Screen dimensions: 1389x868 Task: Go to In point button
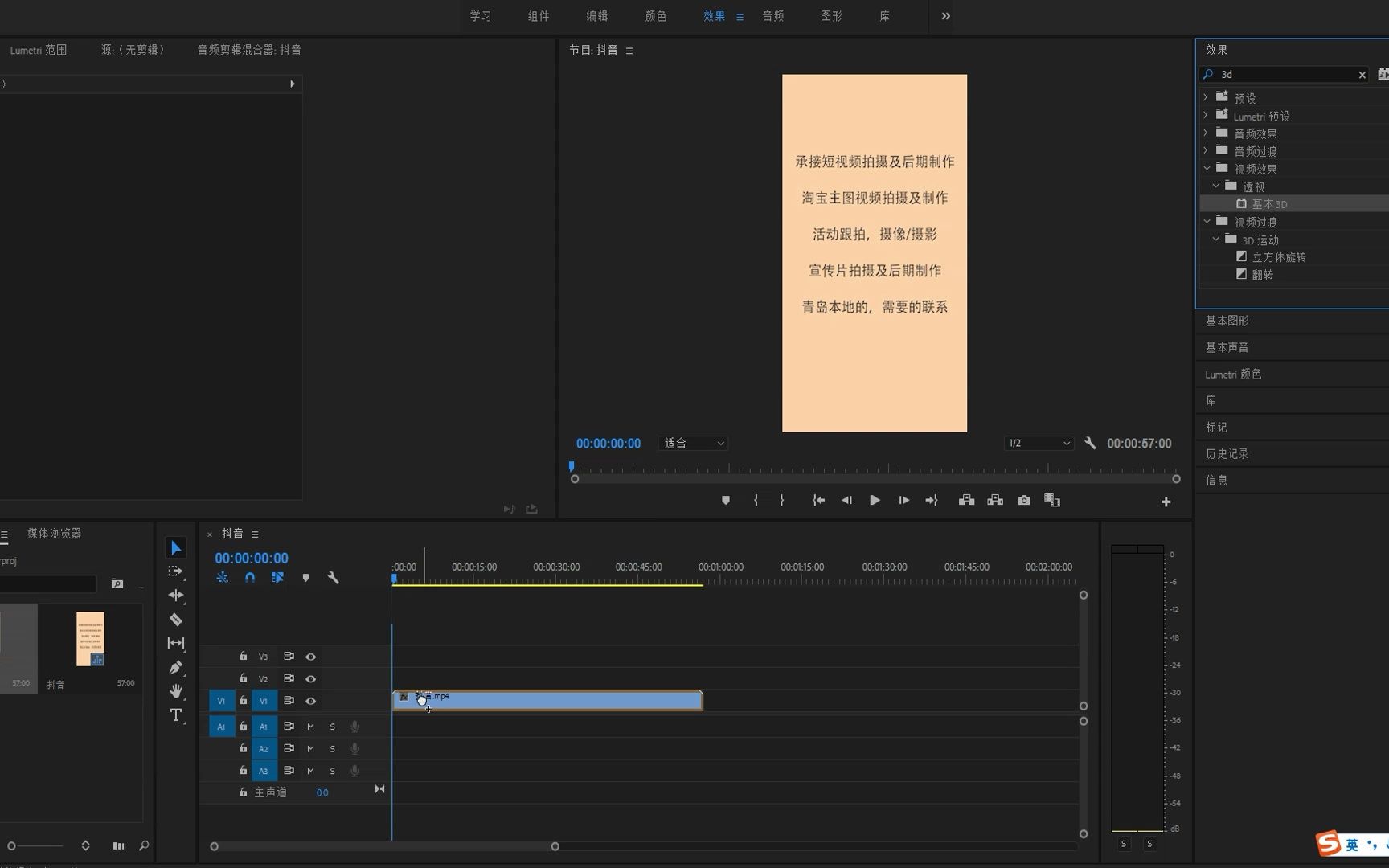818,501
